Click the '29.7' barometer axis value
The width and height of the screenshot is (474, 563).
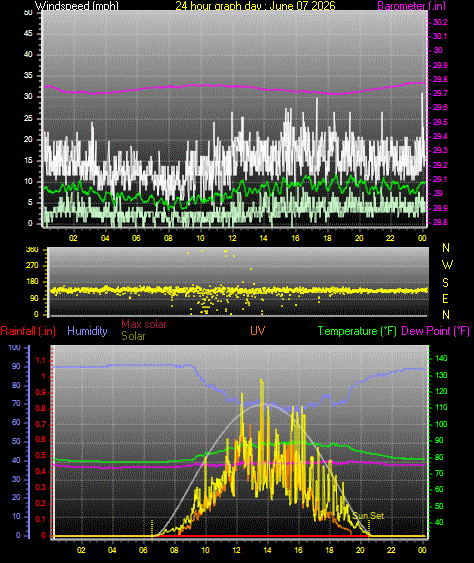pos(440,93)
